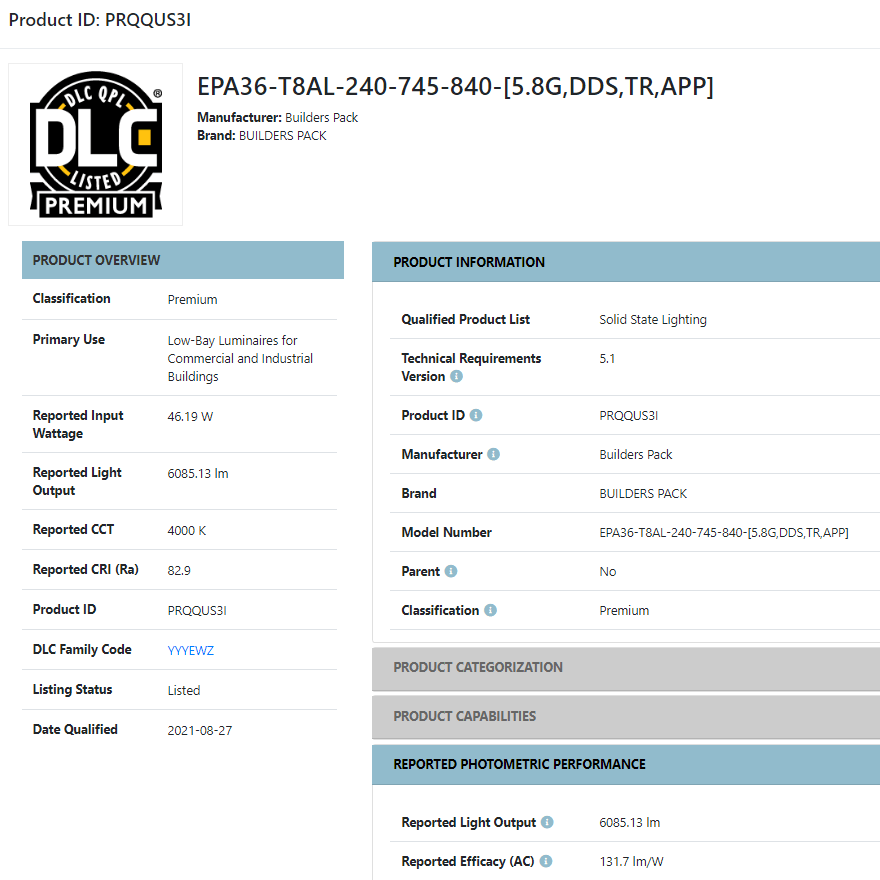
Task: Click info icon beside Product ID label
Action: click(x=476, y=415)
